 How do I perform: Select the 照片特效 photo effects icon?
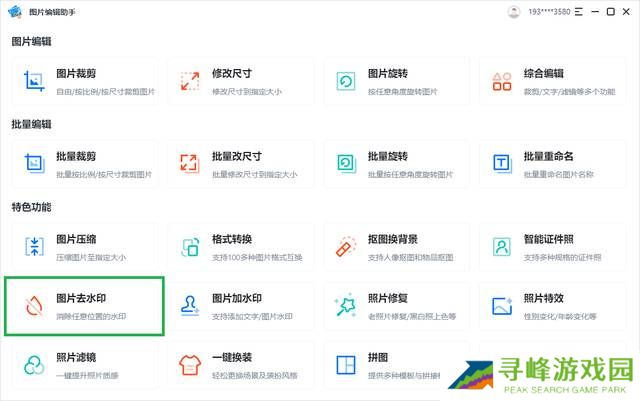(x=501, y=306)
